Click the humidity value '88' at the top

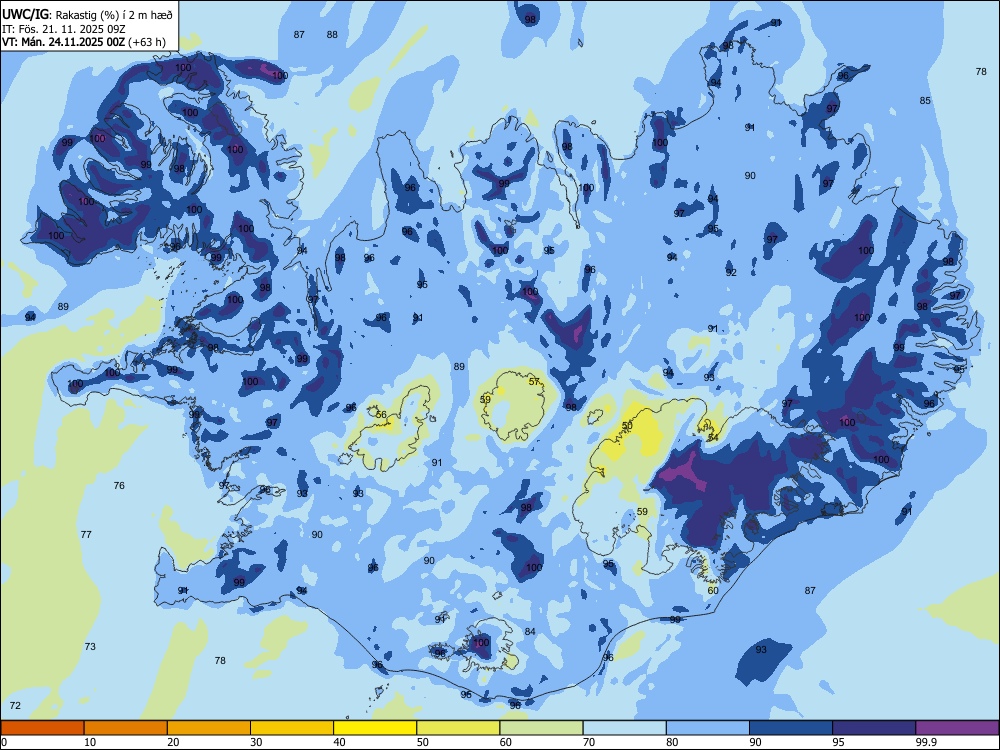[x=332, y=34]
